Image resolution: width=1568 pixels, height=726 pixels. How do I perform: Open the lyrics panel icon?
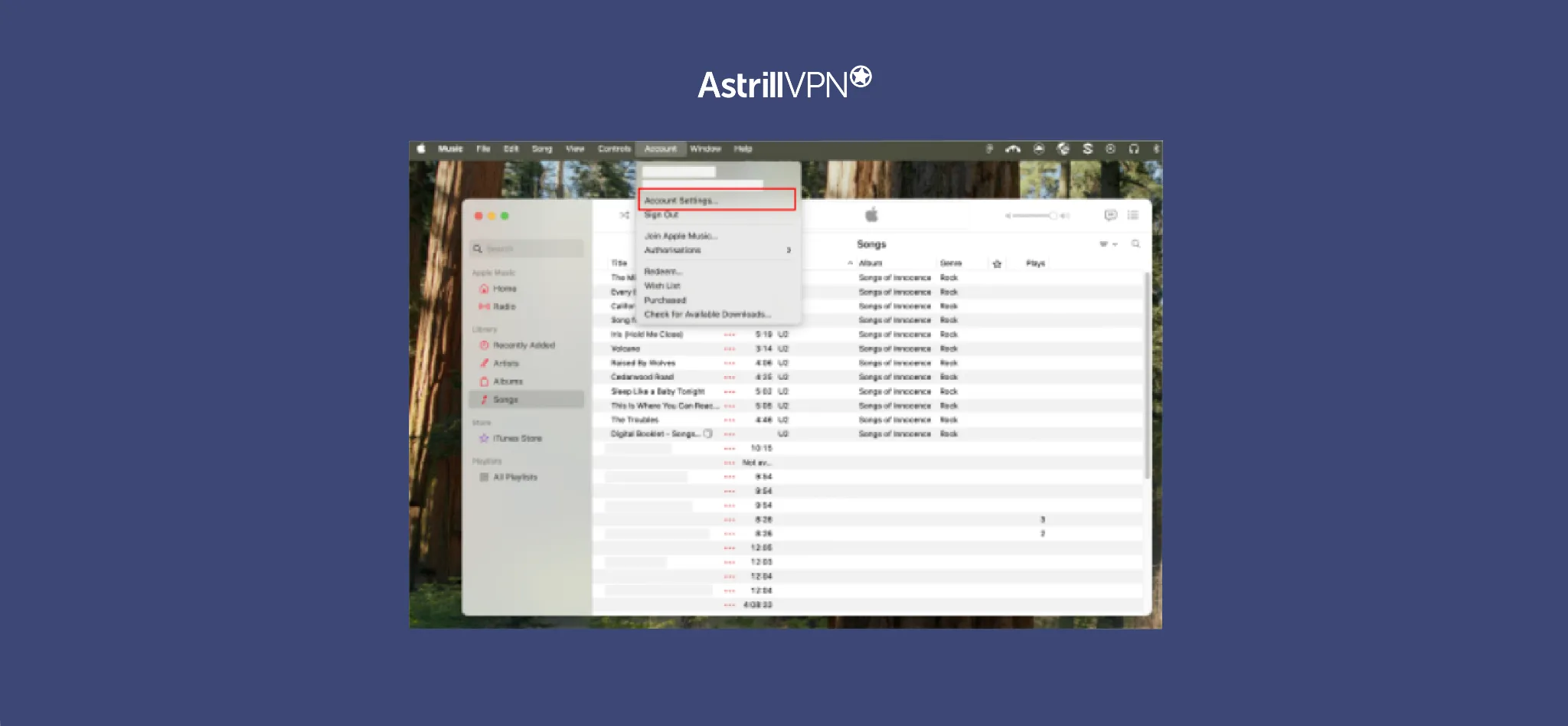[x=1110, y=215]
